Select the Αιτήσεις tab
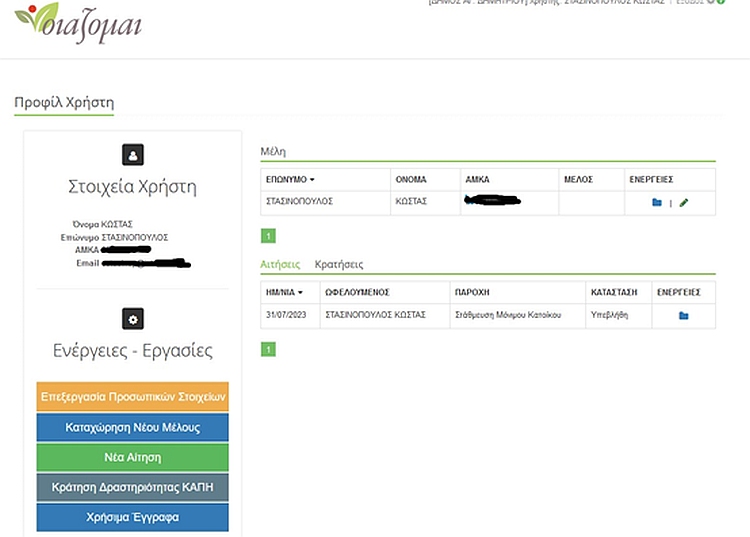This screenshot has width=750, height=537. click(x=280, y=265)
